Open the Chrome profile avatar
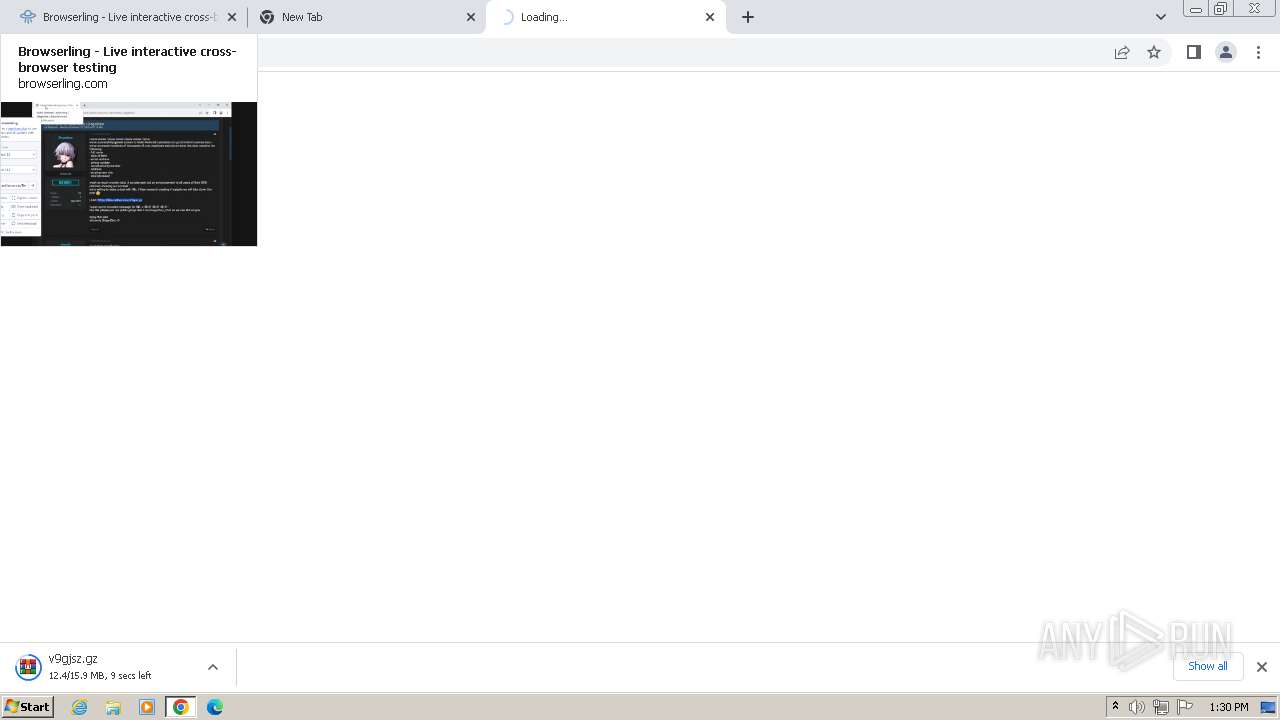The image size is (1280, 720). (1226, 52)
